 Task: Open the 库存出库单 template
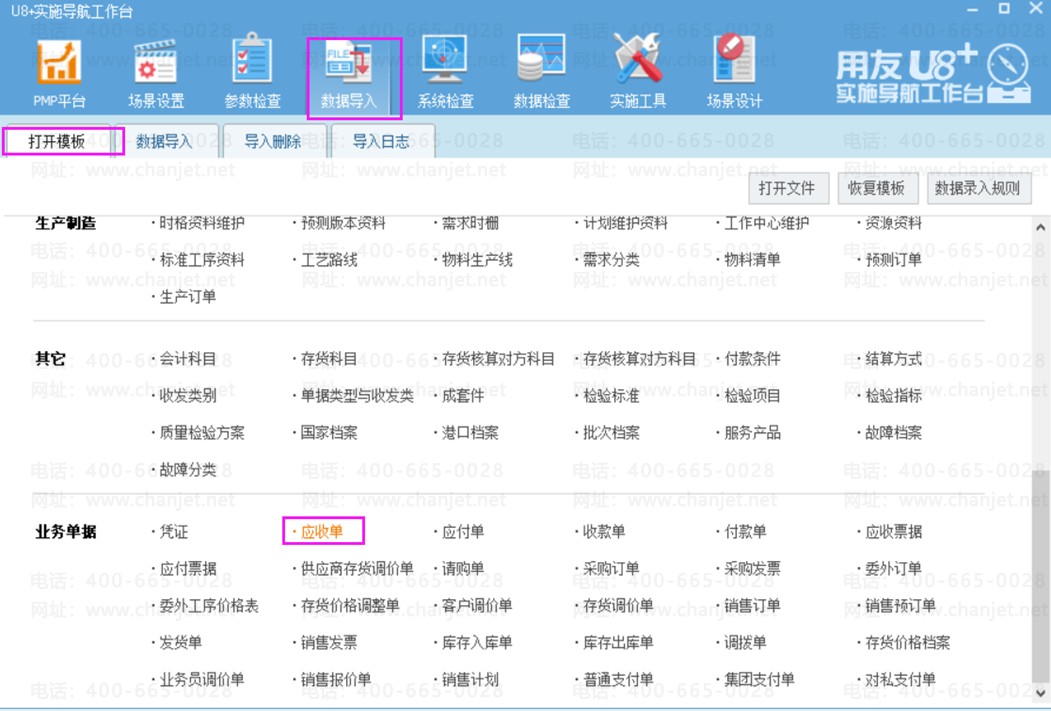pos(618,643)
